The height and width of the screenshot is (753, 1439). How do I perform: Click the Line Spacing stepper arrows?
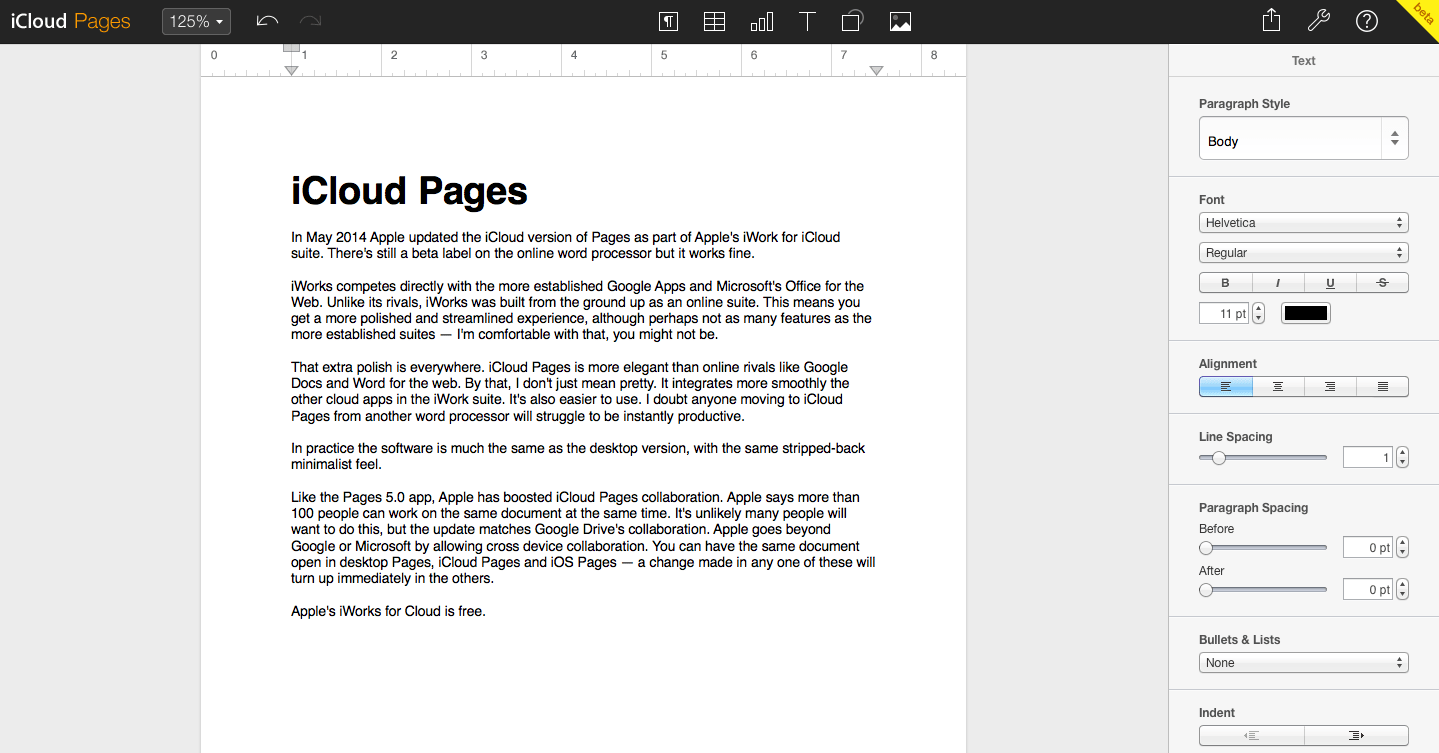coord(1402,457)
